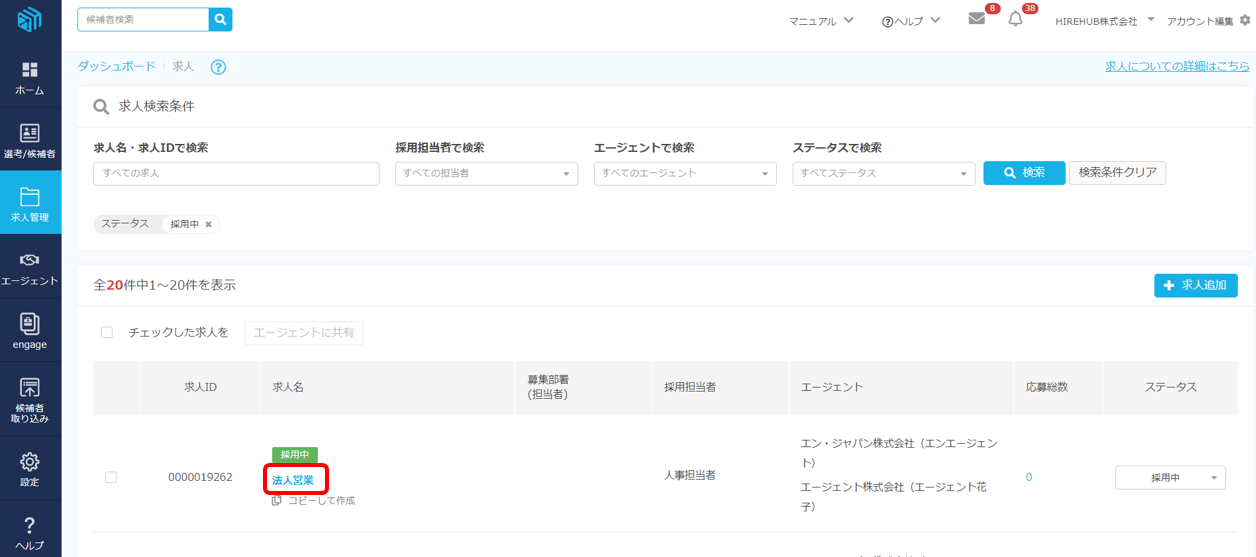Image resolution: width=1256 pixels, height=557 pixels.
Task: Open the 法人営業 job link
Action: click(x=293, y=480)
